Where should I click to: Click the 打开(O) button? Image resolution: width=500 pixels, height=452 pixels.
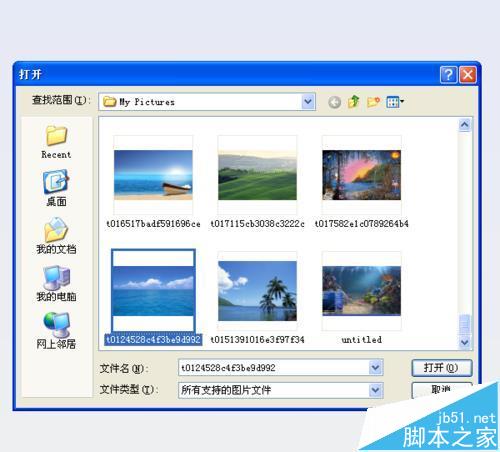point(442,368)
